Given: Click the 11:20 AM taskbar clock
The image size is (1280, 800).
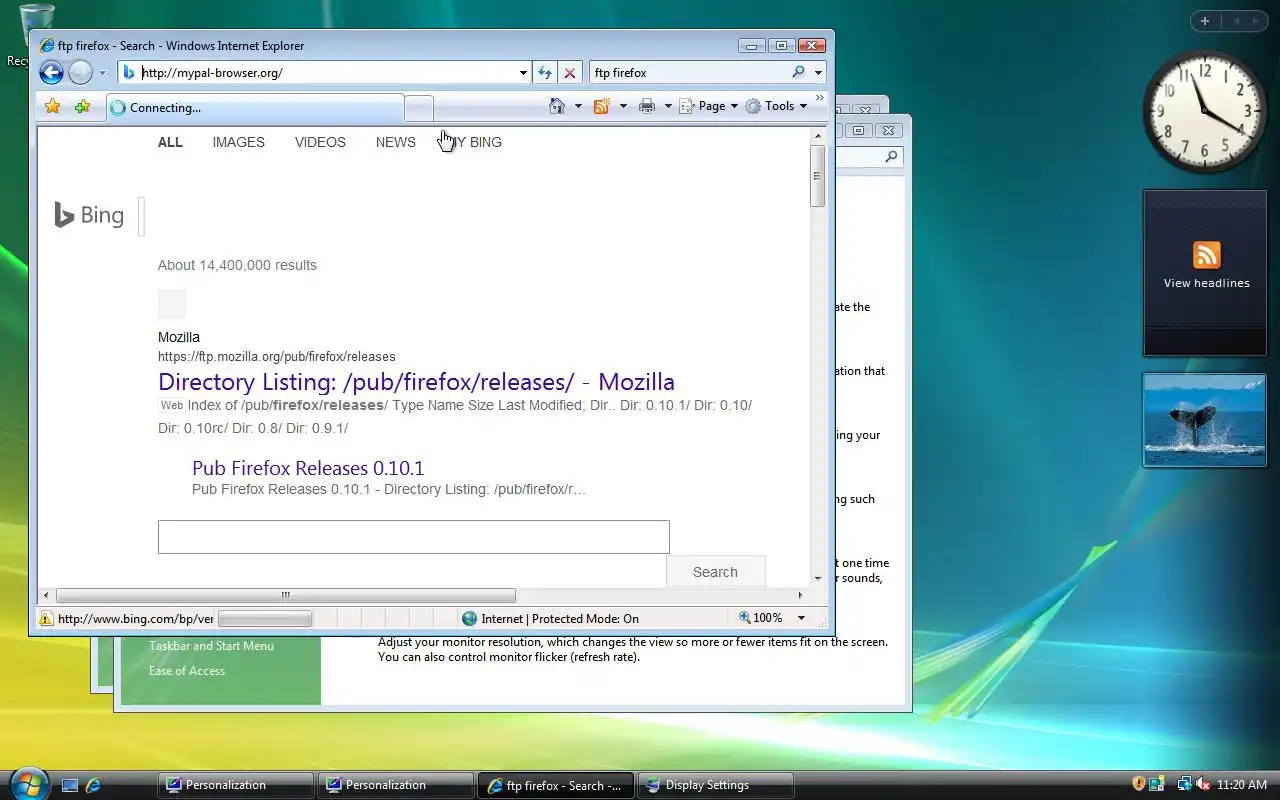Looking at the screenshot, I should coord(1243,785).
